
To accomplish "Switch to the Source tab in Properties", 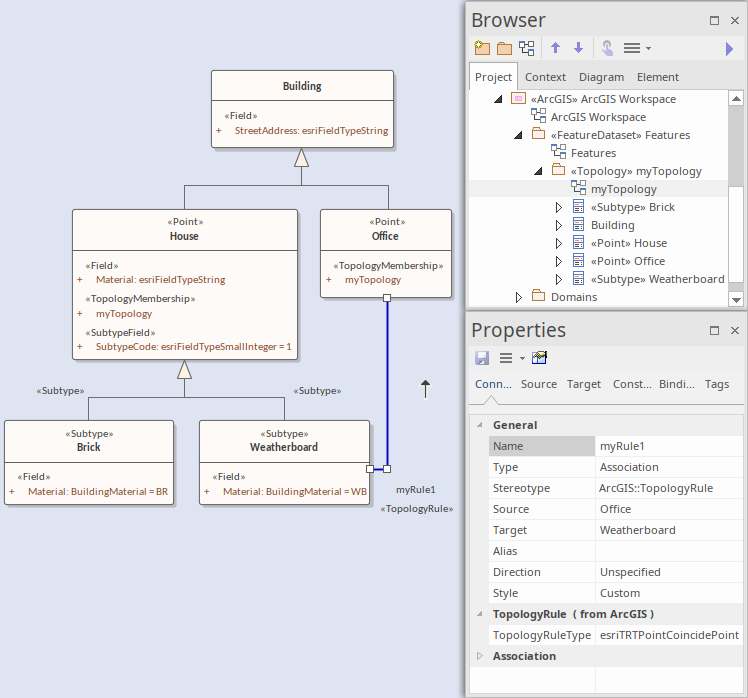I will tap(538, 384).
